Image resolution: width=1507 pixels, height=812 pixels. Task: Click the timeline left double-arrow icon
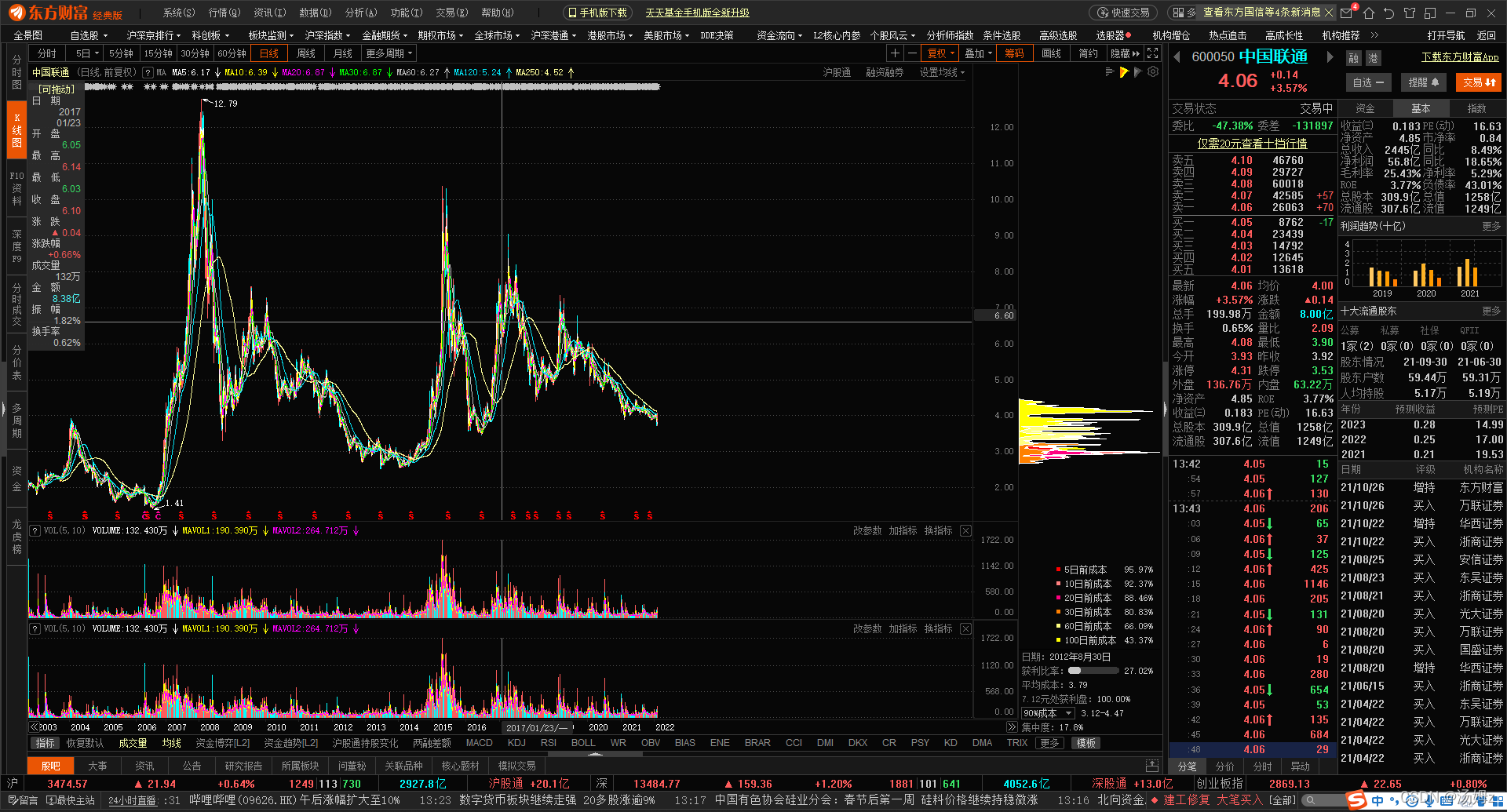[x=34, y=727]
